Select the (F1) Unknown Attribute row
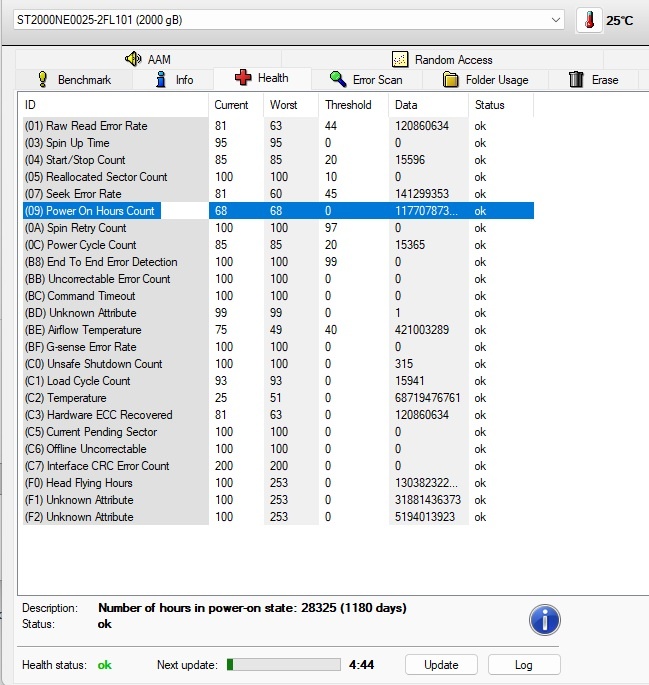 [x=278, y=500]
